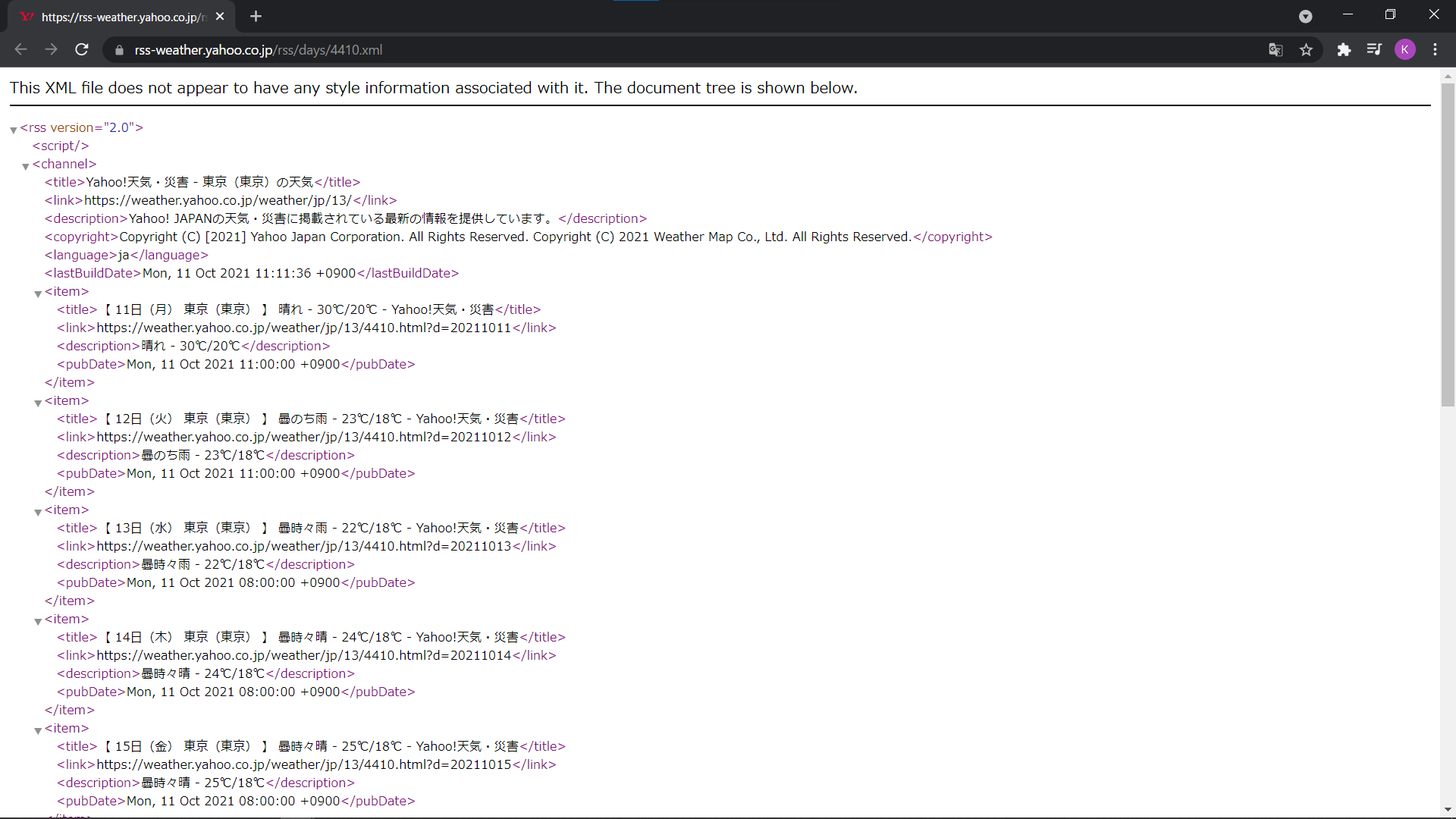Click the copyright text line

tap(518, 237)
